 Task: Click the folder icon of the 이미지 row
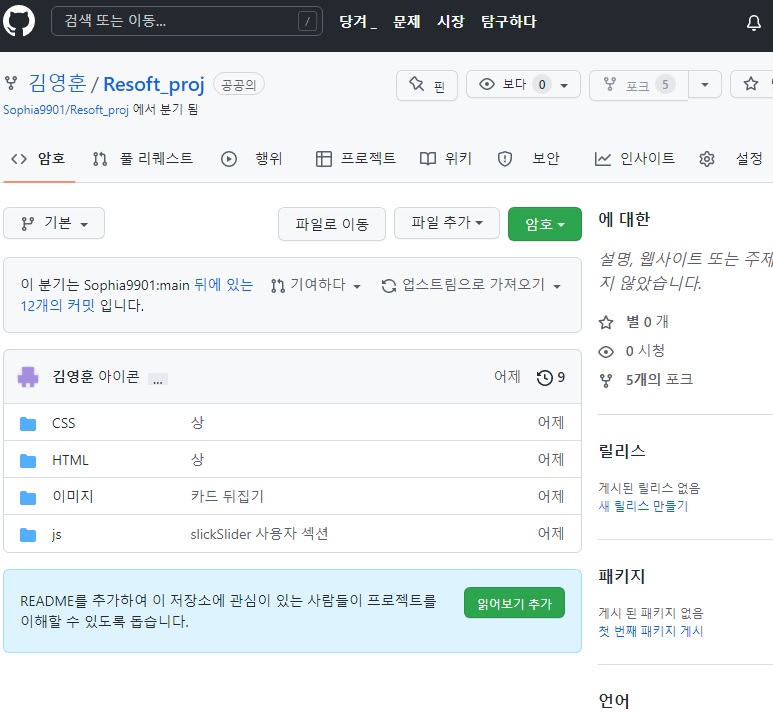[28, 498]
